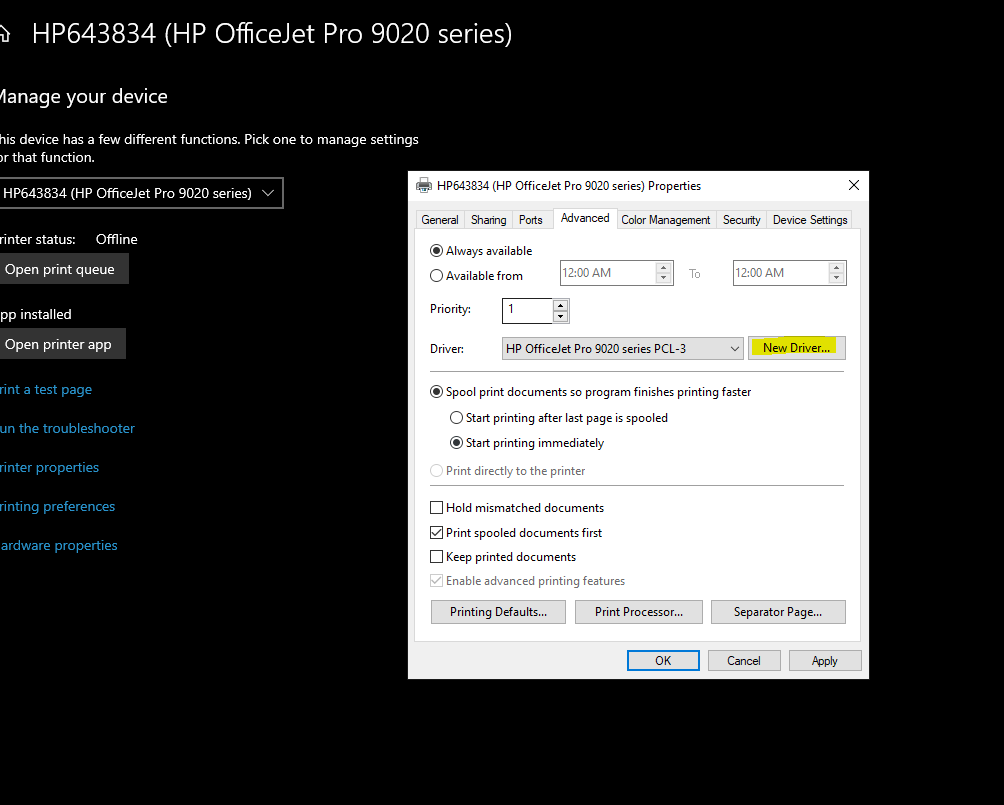Click the printer icon in dialog title bar
Viewport: 1004px width, 805px height.
pyautogui.click(x=424, y=185)
